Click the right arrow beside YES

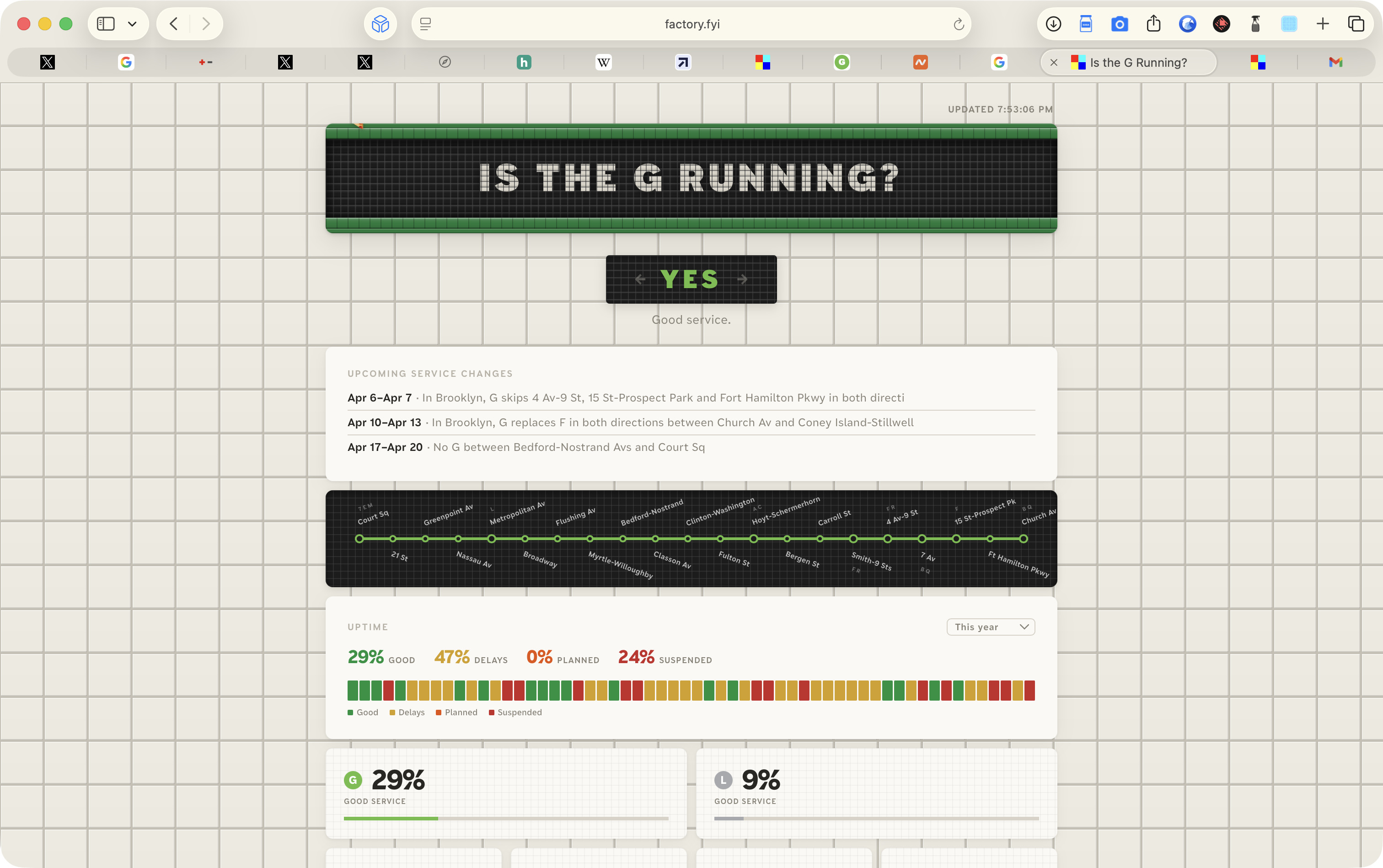click(742, 279)
